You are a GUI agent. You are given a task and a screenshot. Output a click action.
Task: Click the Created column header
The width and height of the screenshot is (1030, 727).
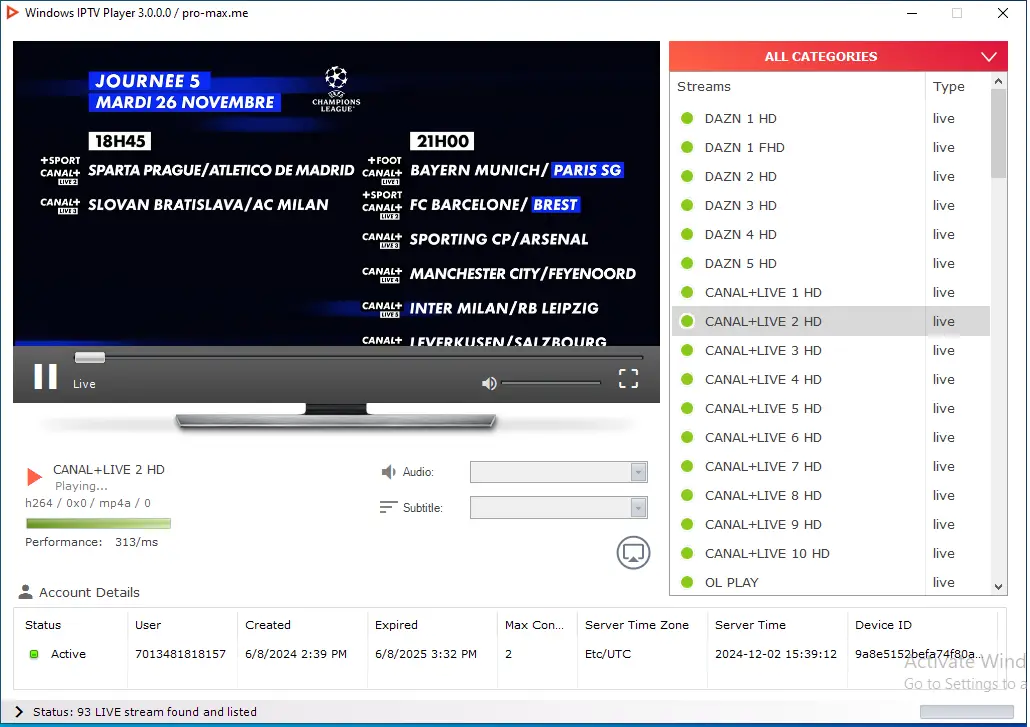click(302, 625)
